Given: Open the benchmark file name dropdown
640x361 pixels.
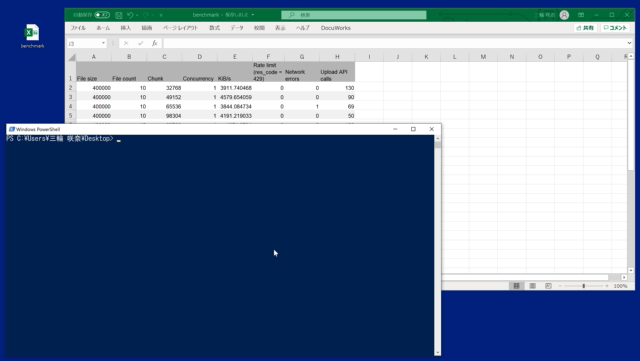Looking at the screenshot, I should click(253, 15).
